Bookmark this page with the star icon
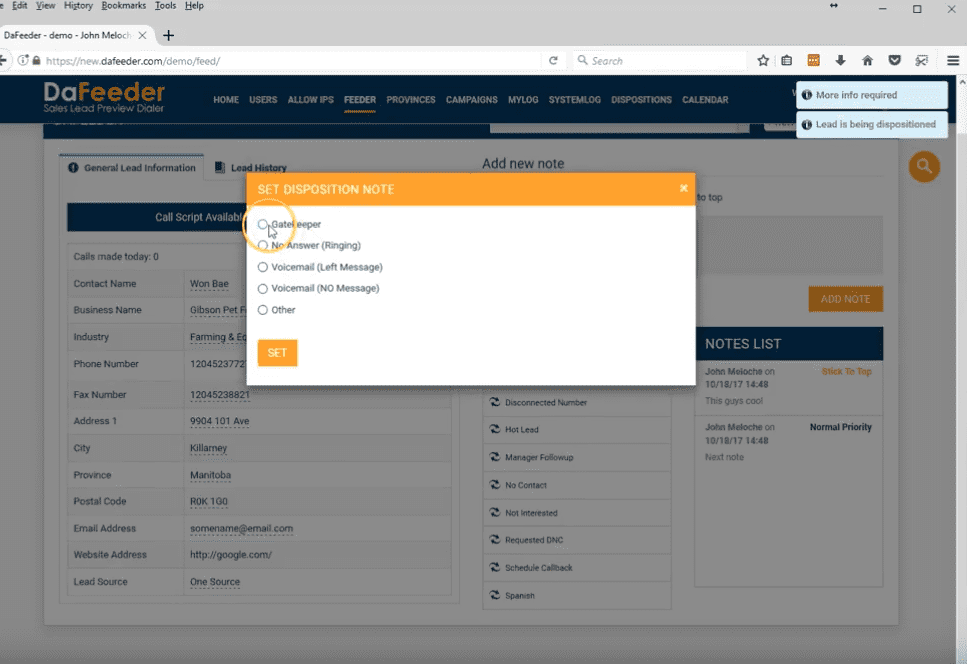 pyautogui.click(x=763, y=61)
